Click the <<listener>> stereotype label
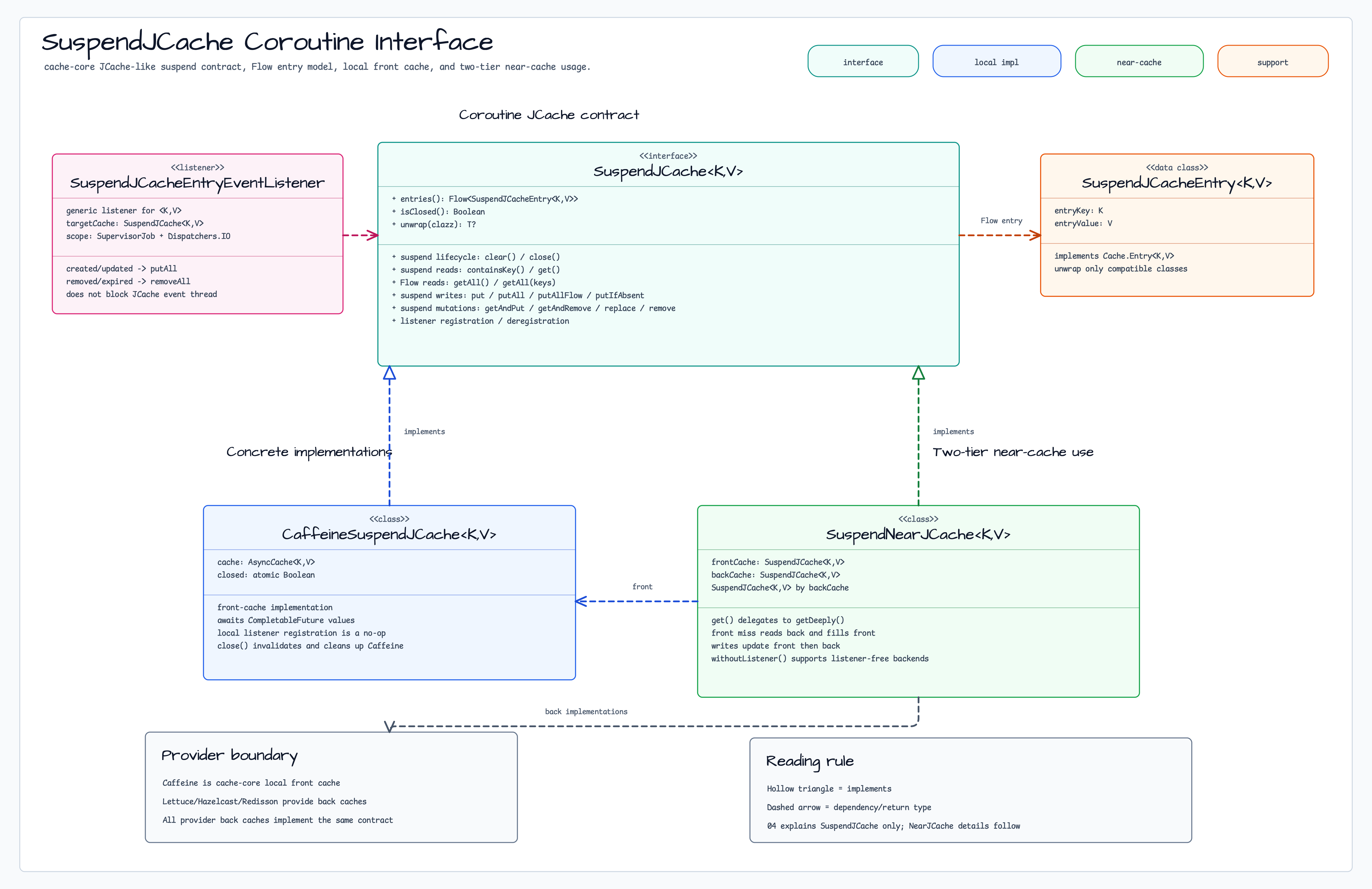Screen dimensions: 1372x889 [197, 168]
